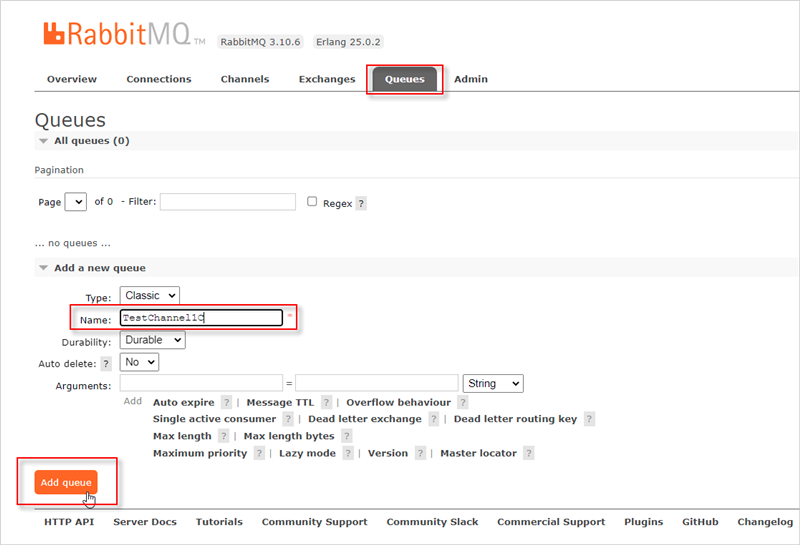The height and width of the screenshot is (545, 800).
Task: Open the Server Docs link
Action: coord(145,522)
